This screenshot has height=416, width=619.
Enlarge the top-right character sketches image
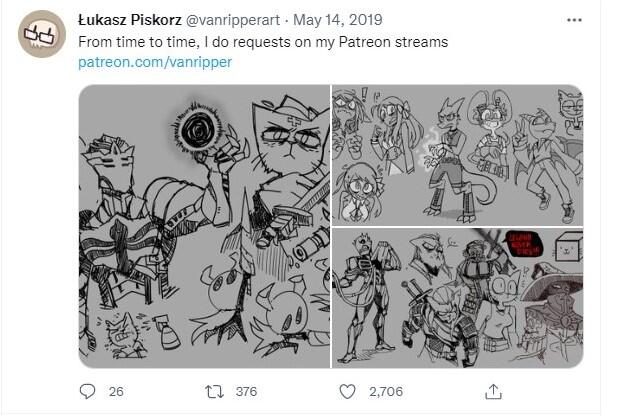457,155
